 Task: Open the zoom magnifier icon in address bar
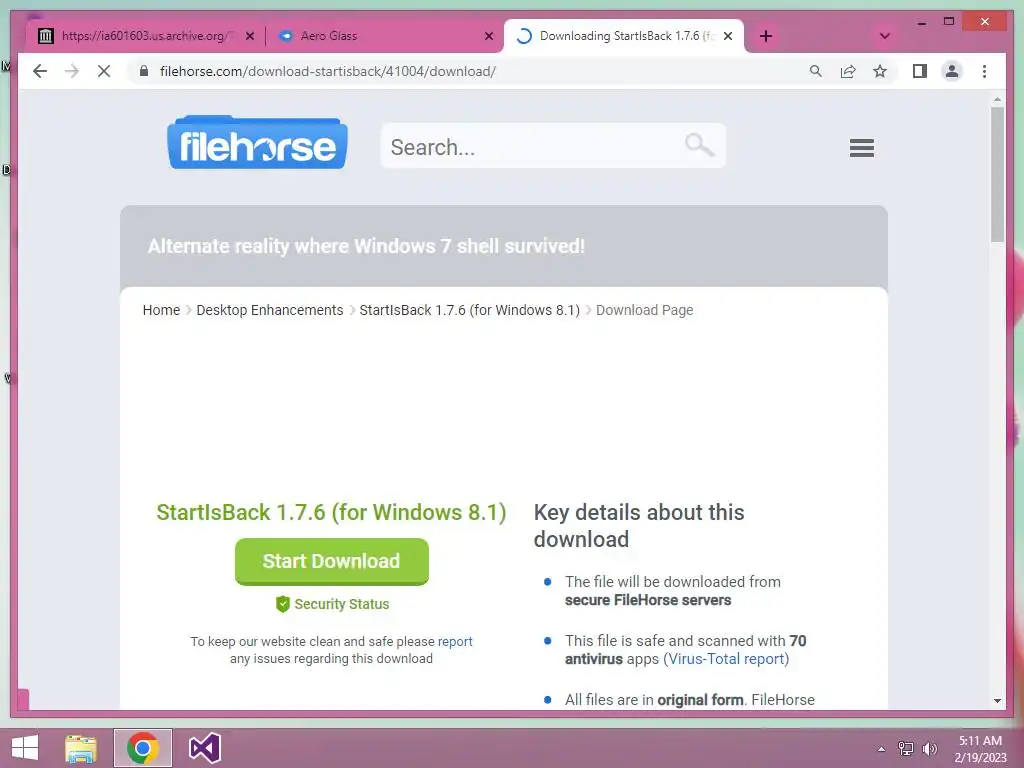(816, 71)
